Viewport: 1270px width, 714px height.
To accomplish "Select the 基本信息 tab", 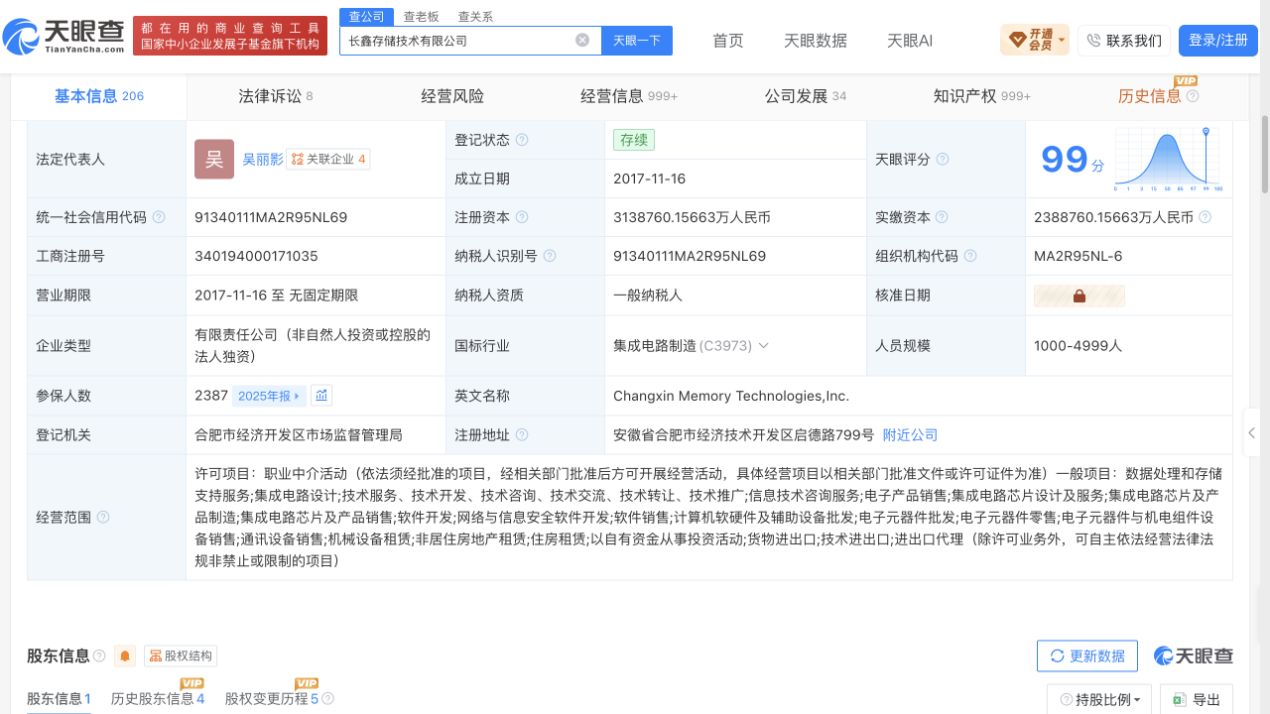I will (x=99, y=96).
